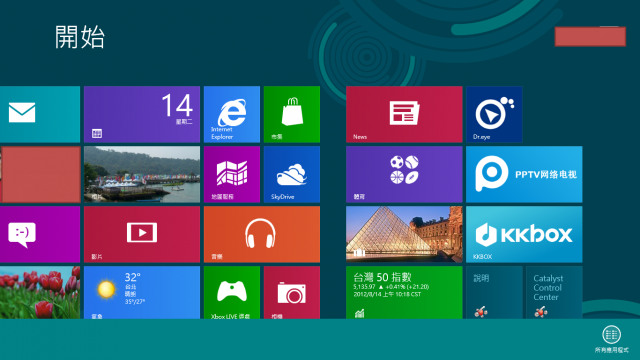Viewport: 640px width, 360px height.
Task: Open the Camera tile
Action: (292, 292)
